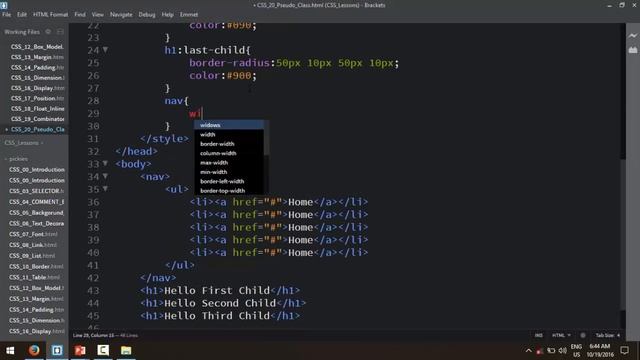This screenshot has width=640, height=360.
Task: Open Windows Start menu
Action: (x=10, y=350)
